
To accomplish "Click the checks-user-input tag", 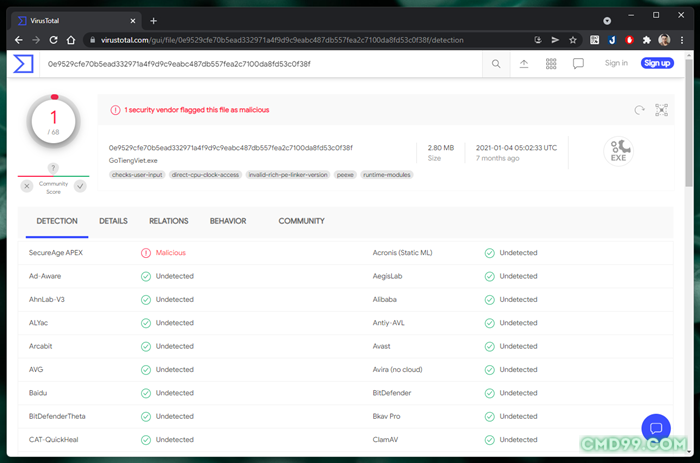I will pos(137,175).
